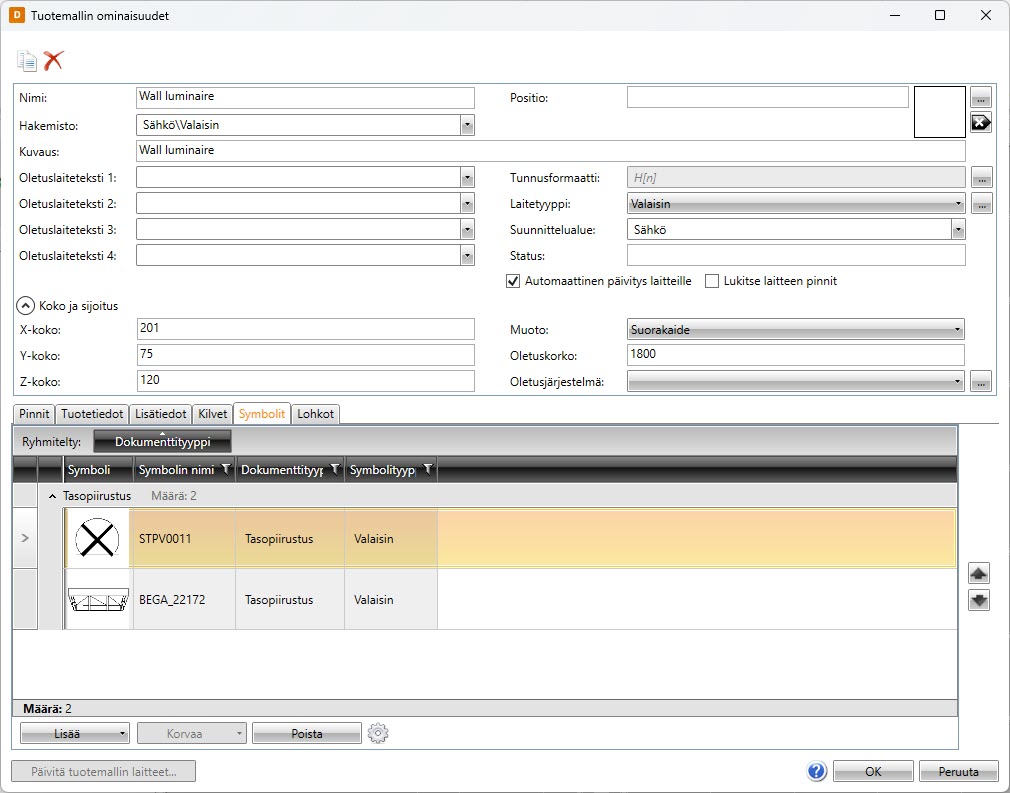Click the Nimi input field

305,97
